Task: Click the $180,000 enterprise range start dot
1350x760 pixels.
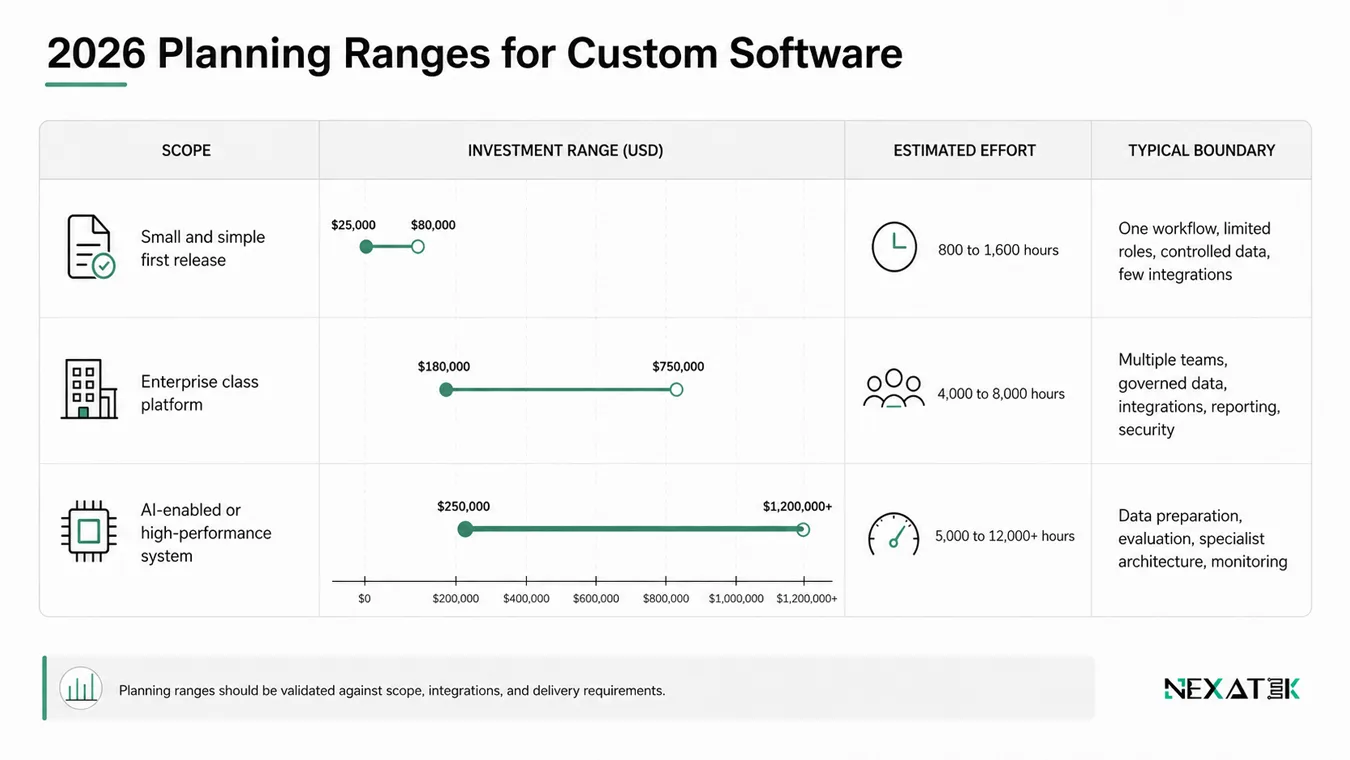Action: [446, 390]
